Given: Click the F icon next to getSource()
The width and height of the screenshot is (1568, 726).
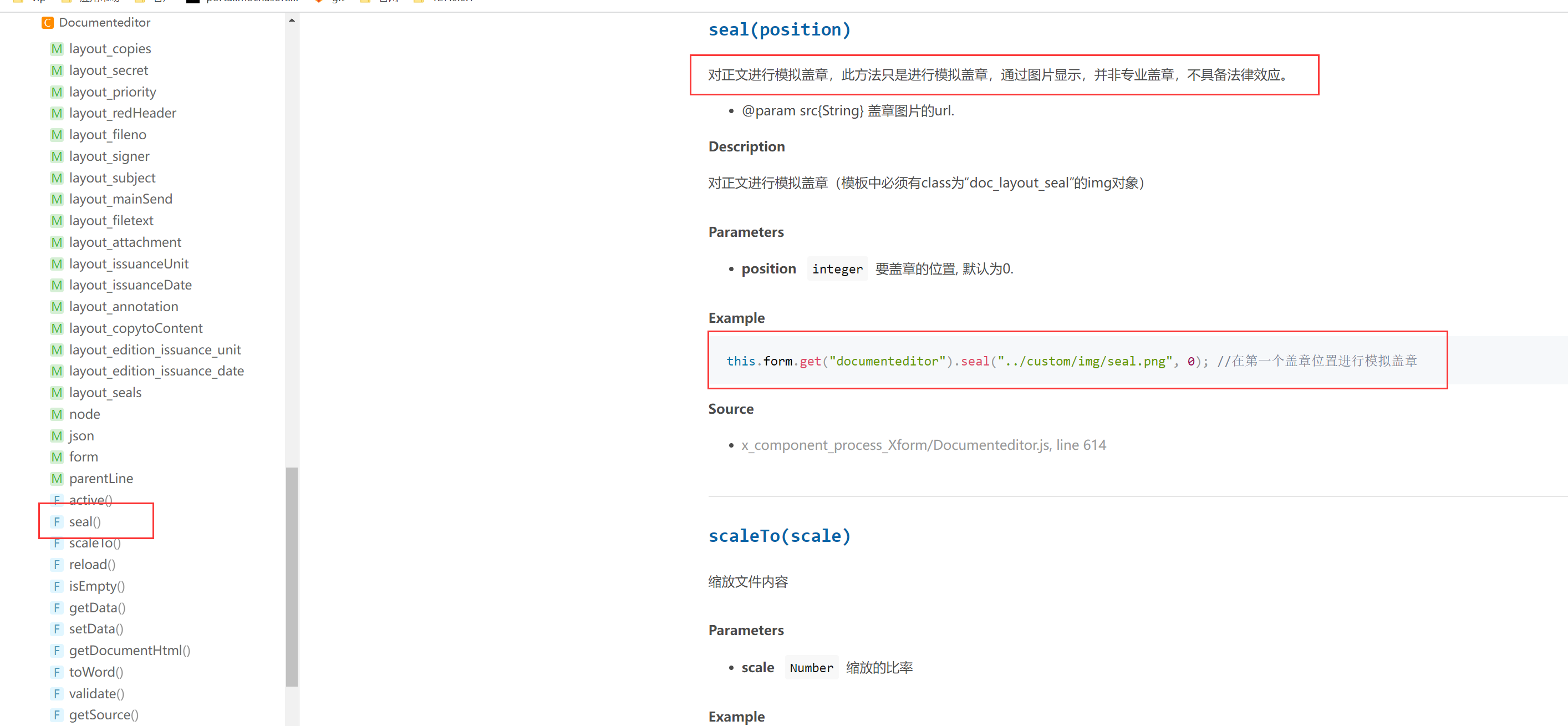Looking at the screenshot, I should tap(57, 715).
